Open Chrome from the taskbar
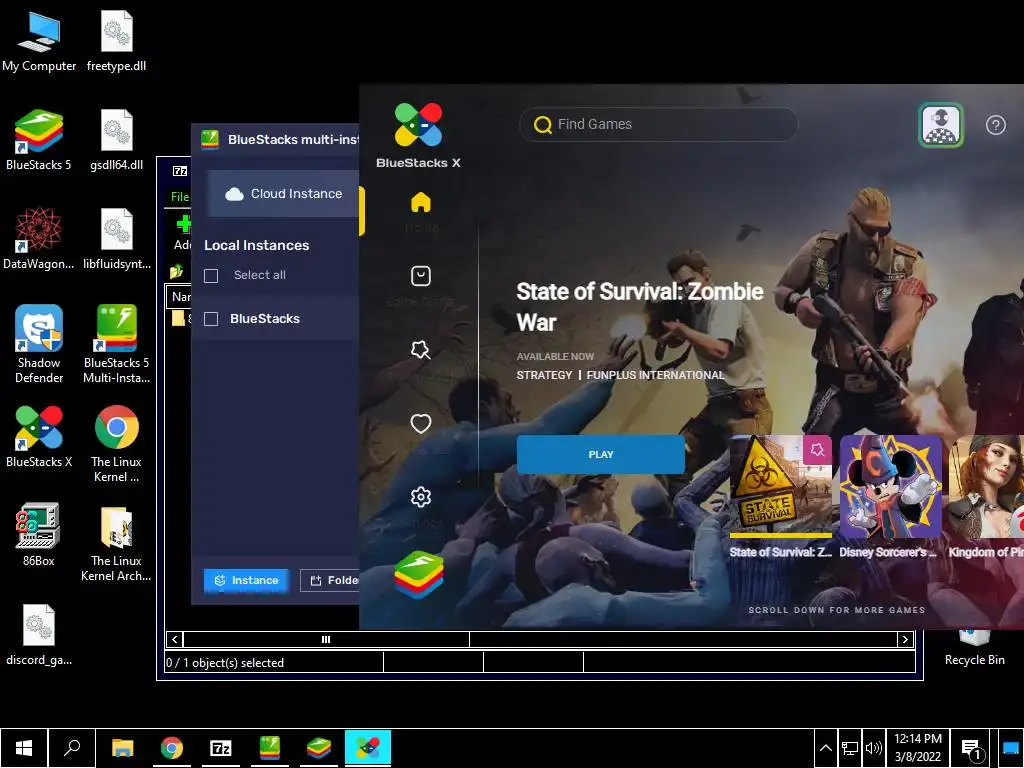1024x768 pixels. [x=171, y=748]
